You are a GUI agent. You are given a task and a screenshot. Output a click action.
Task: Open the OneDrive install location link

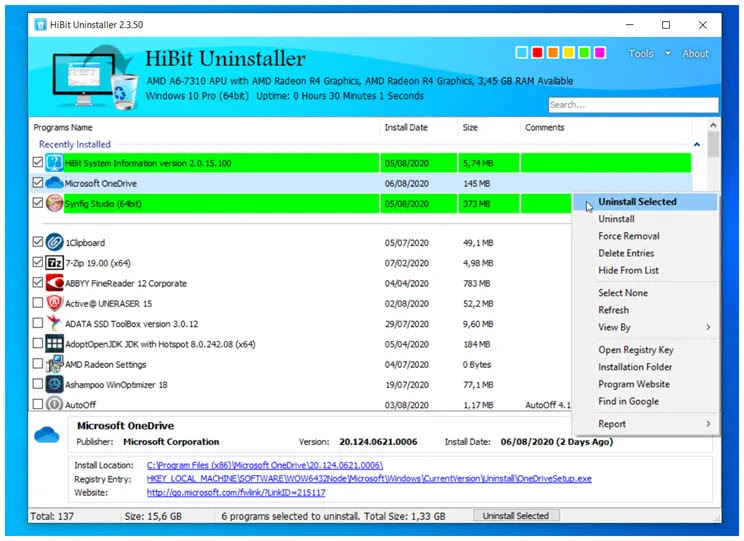pos(265,465)
